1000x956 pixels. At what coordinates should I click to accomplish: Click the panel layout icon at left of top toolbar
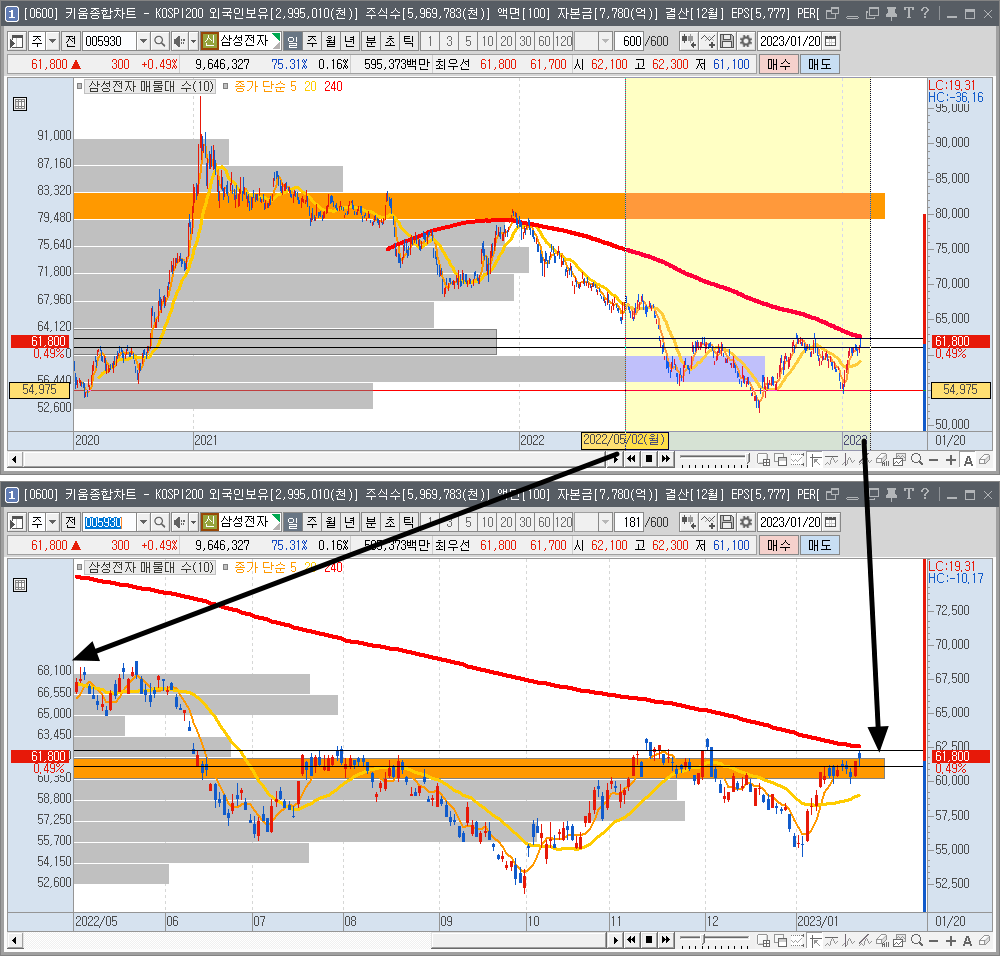click(17, 41)
